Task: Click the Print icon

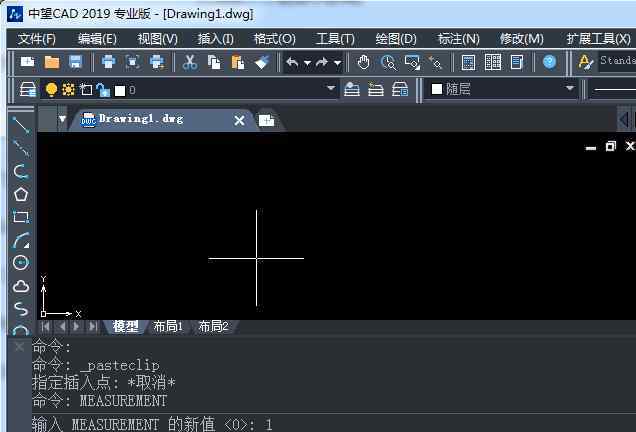Action: point(108,62)
